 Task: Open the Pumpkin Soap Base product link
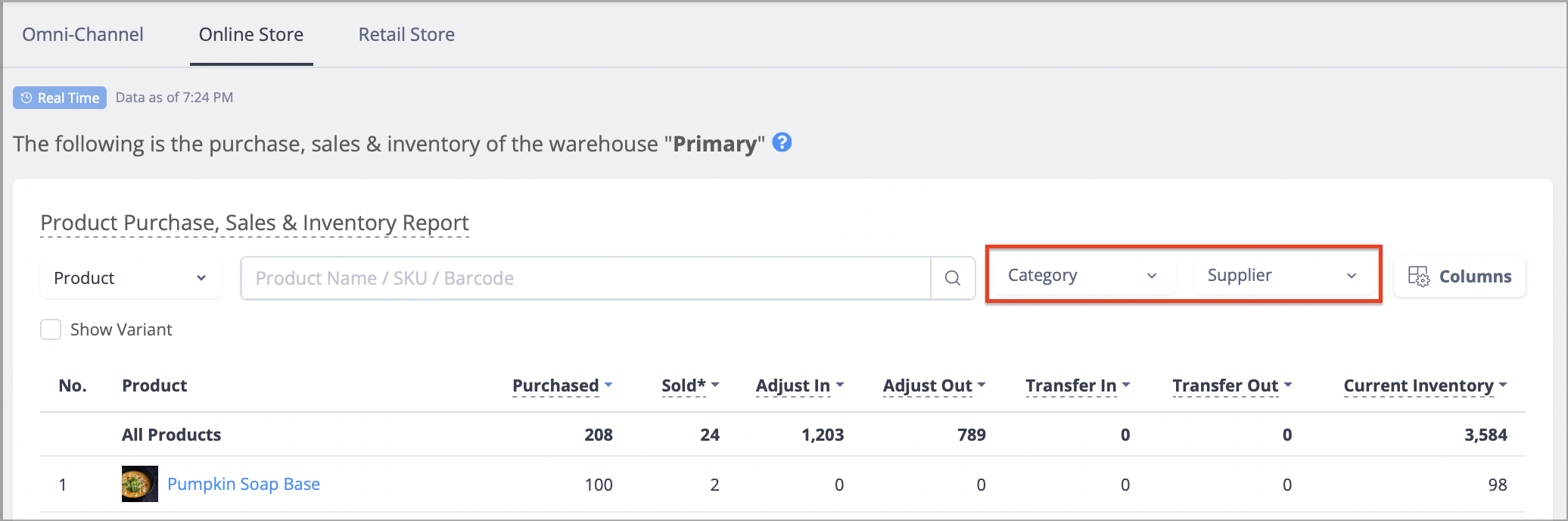(x=244, y=484)
